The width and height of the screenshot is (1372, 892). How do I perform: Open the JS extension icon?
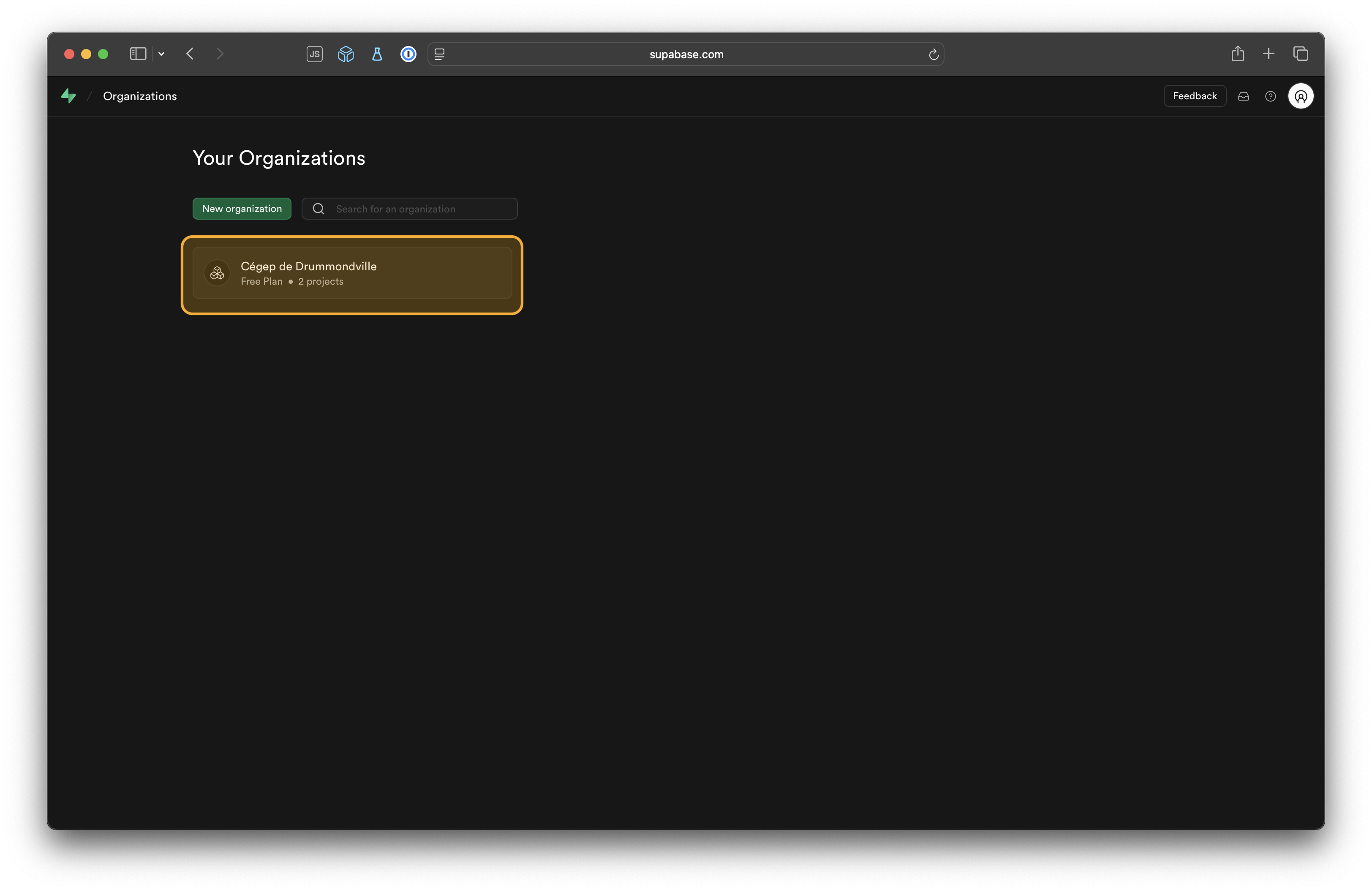pos(315,54)
